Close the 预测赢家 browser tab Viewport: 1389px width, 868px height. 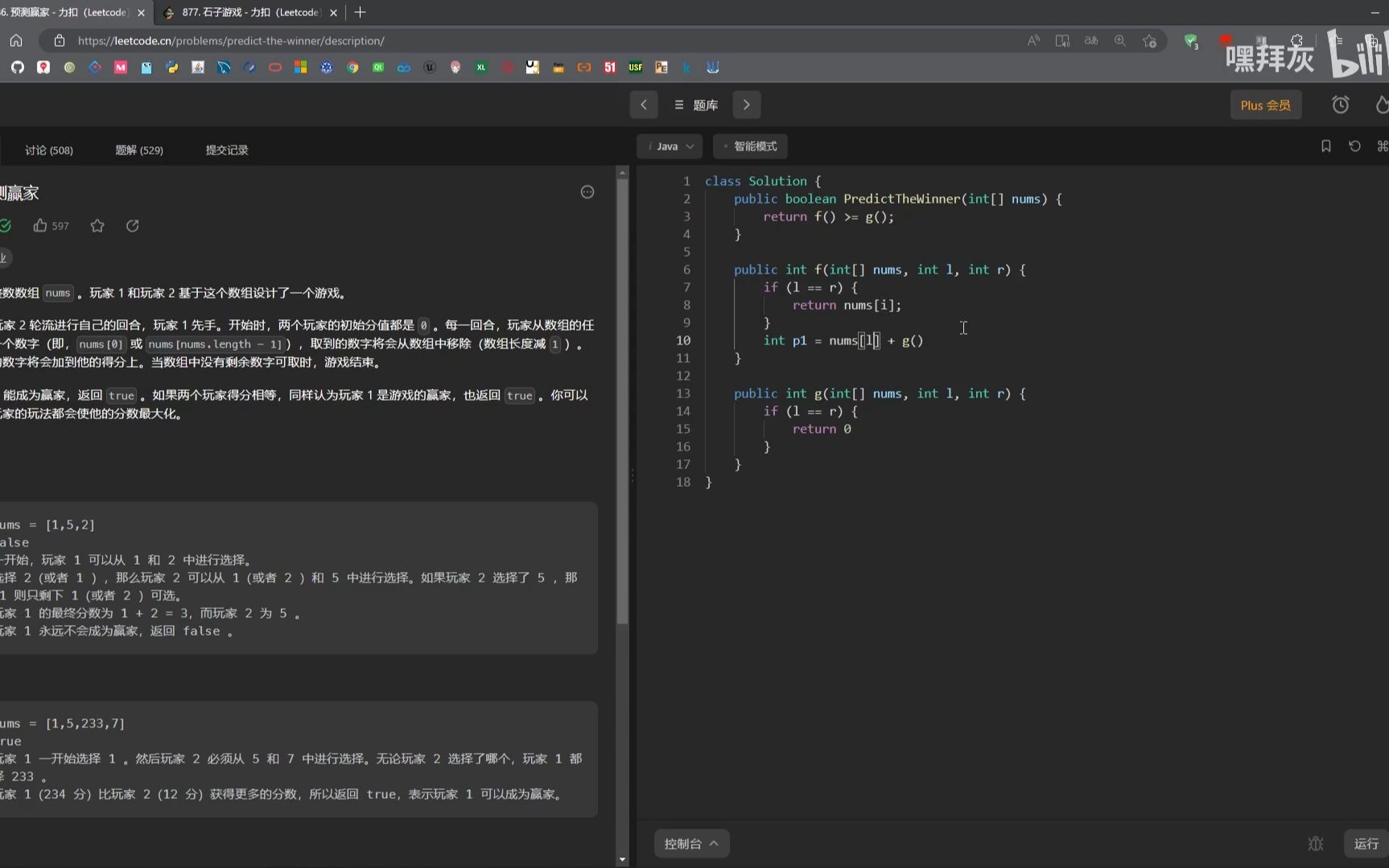[142, 13]
